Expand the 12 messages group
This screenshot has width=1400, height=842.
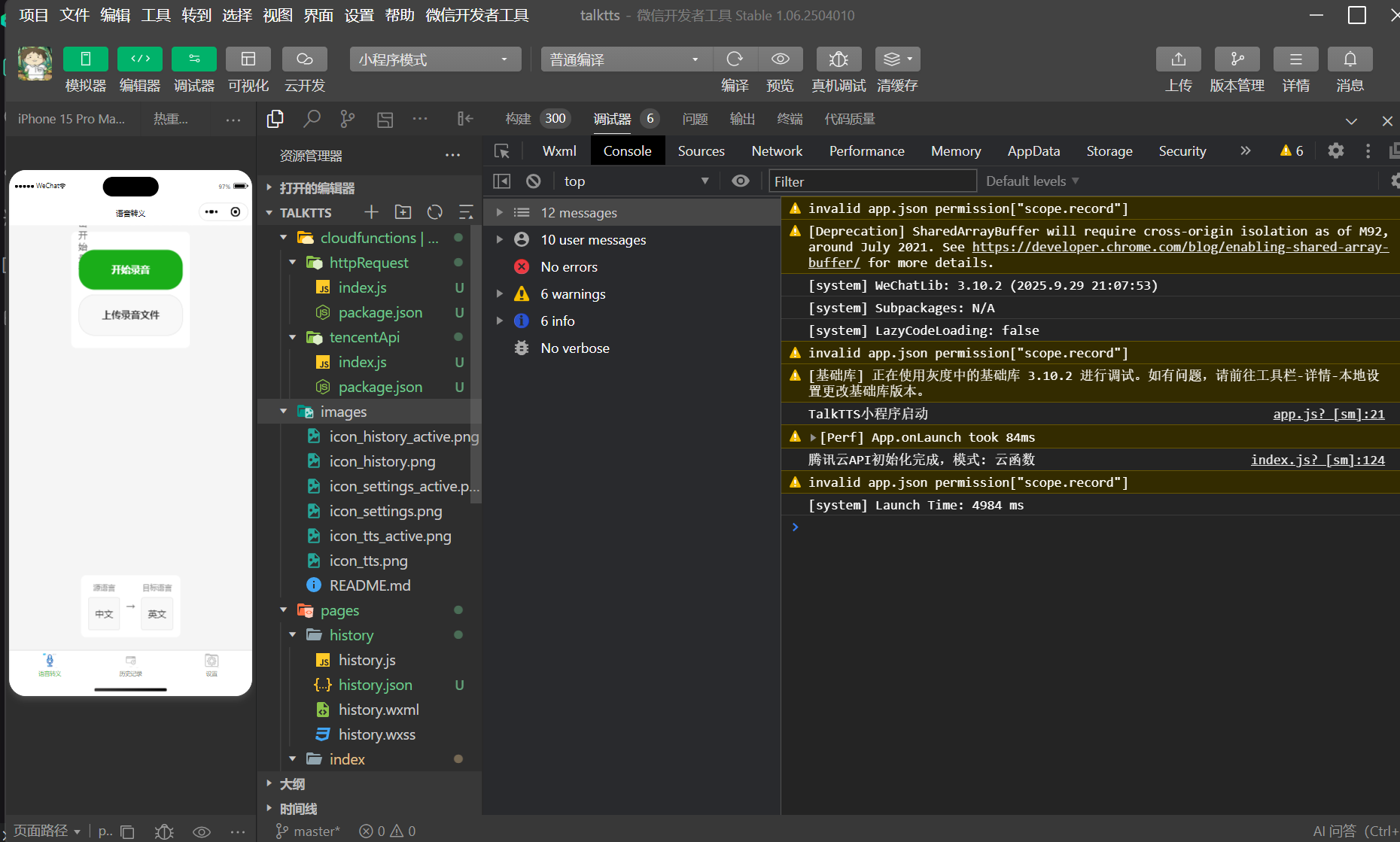pyautogui.click(x=499, y=213)
